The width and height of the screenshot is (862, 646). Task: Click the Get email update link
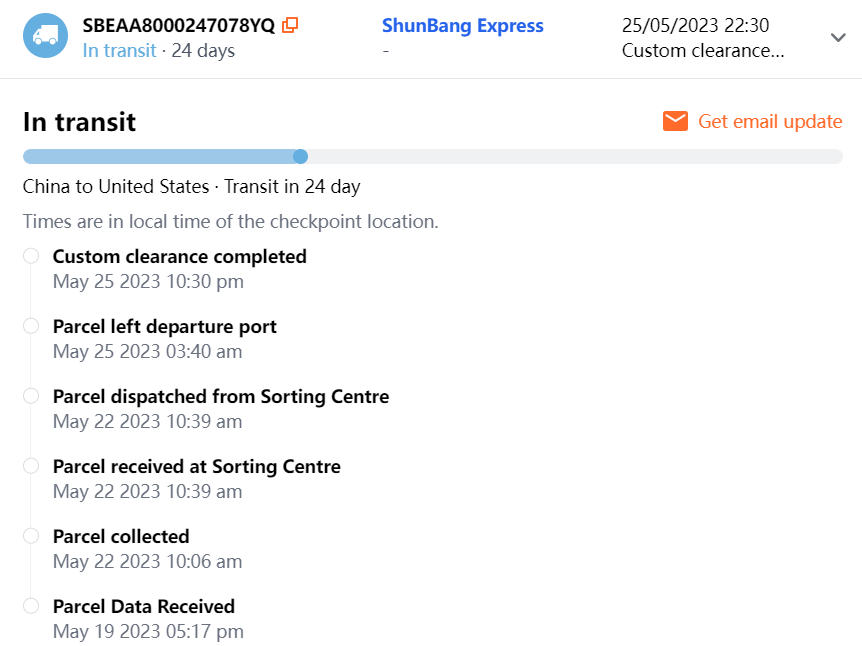(770, 121)
